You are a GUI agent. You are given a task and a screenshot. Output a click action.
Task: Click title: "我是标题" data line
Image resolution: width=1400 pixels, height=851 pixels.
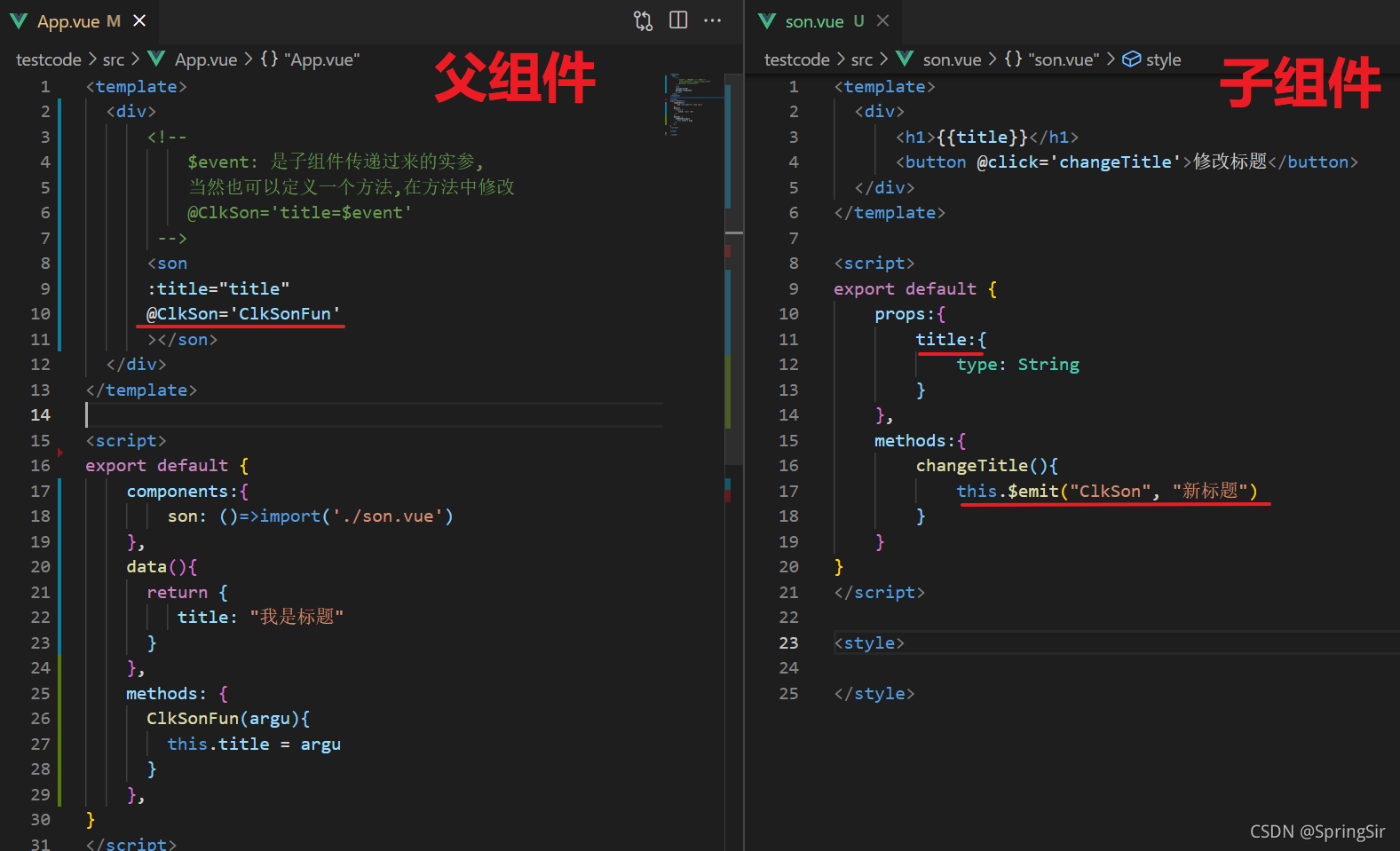pyautogui.click(x=260, y=617)
